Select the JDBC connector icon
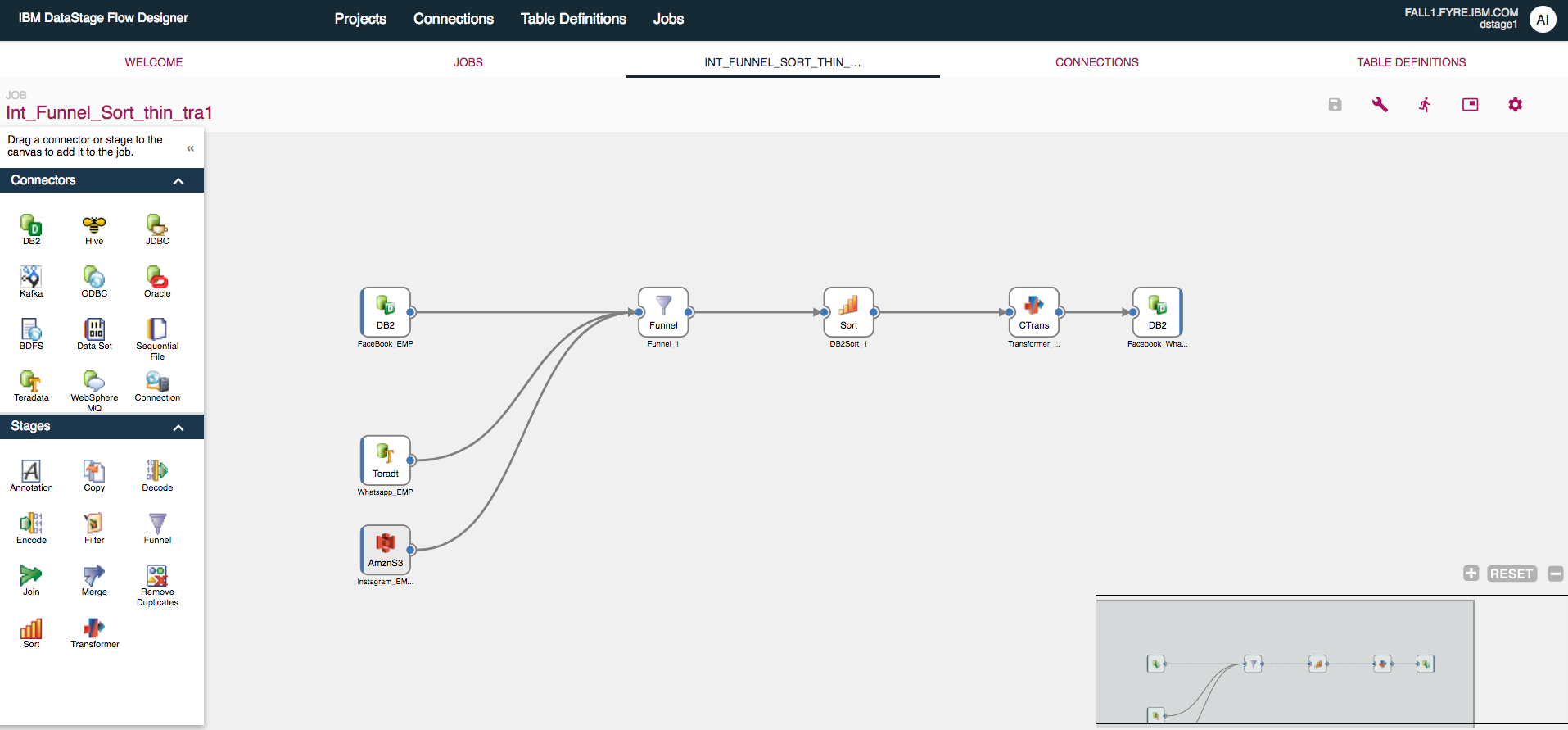Screen dimensions: 1568x730 (x=157, y=225)
